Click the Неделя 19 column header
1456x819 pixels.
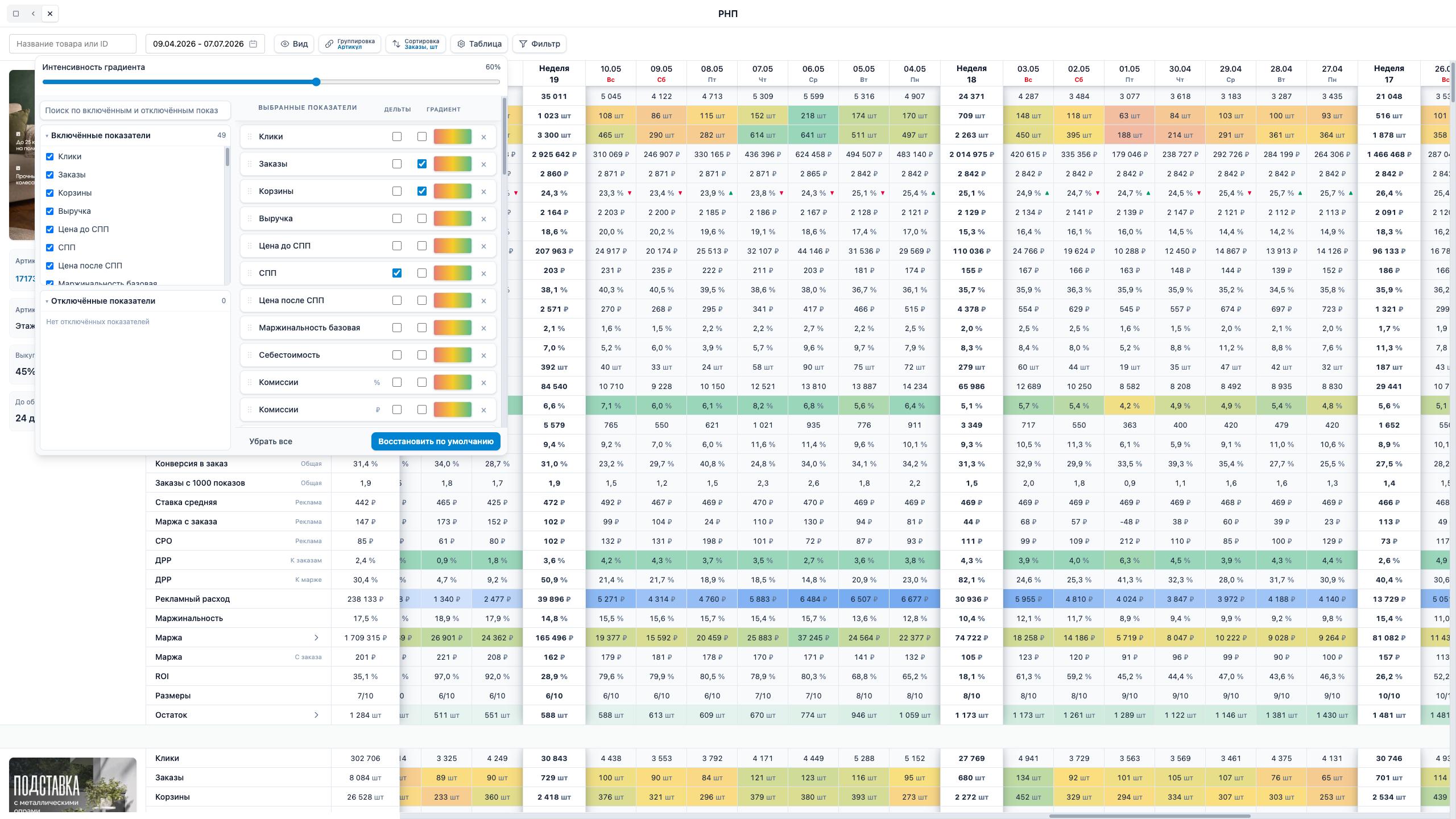coord(554,74)
